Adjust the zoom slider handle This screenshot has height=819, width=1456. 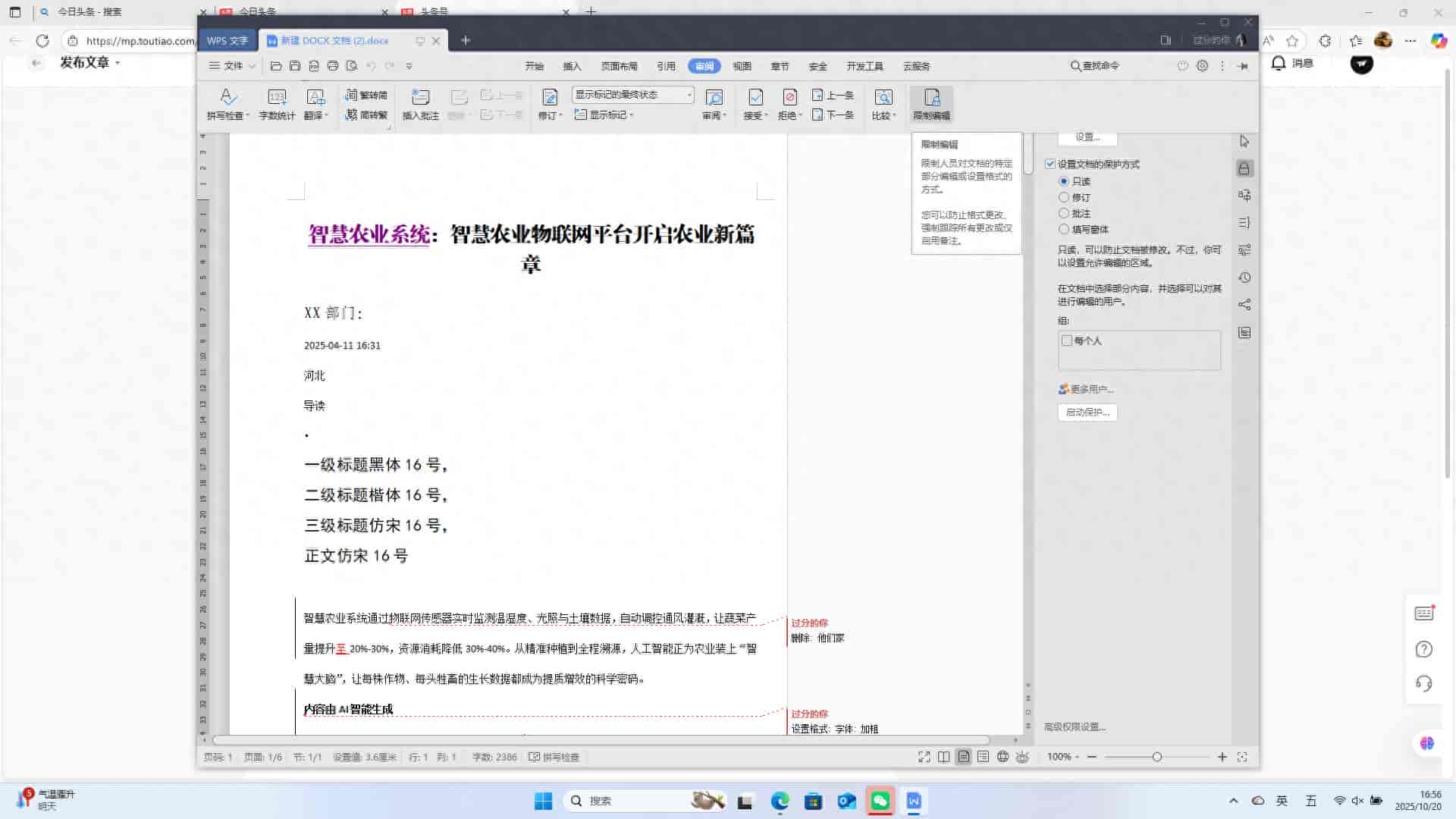pos(1157,757)
